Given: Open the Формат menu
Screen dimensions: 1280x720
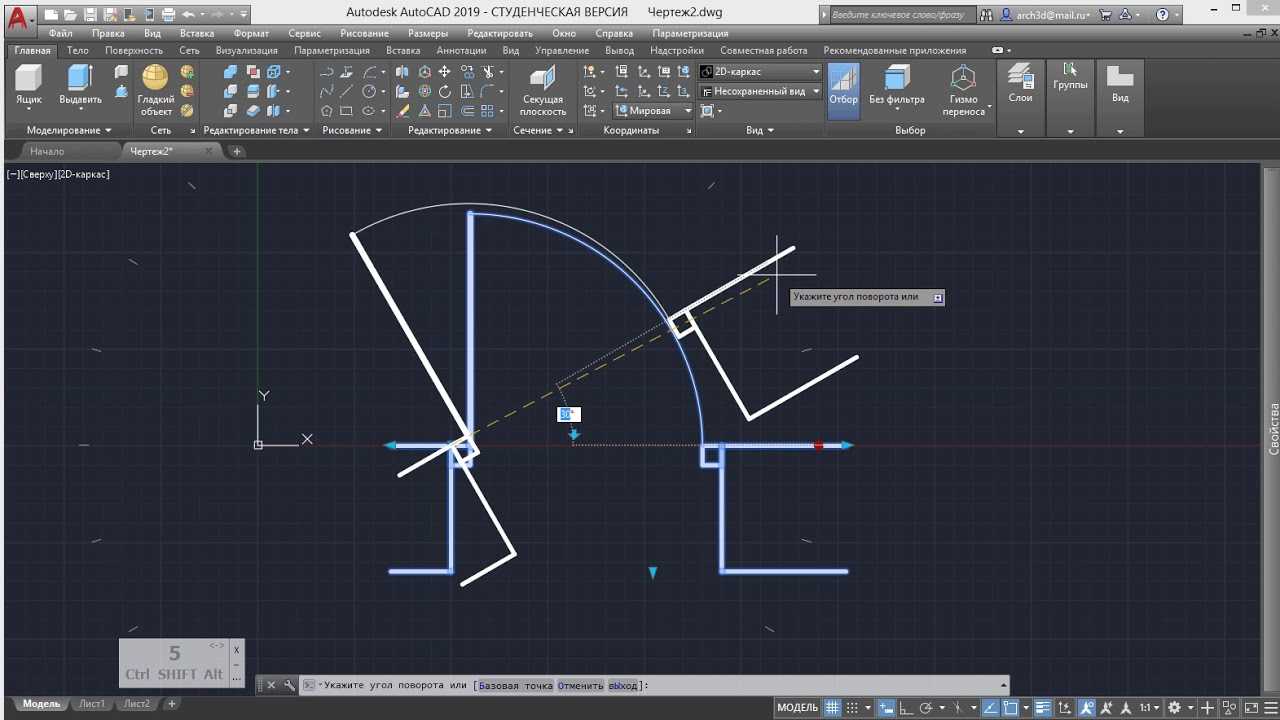Looking at the screenshot, I should 251,33.
